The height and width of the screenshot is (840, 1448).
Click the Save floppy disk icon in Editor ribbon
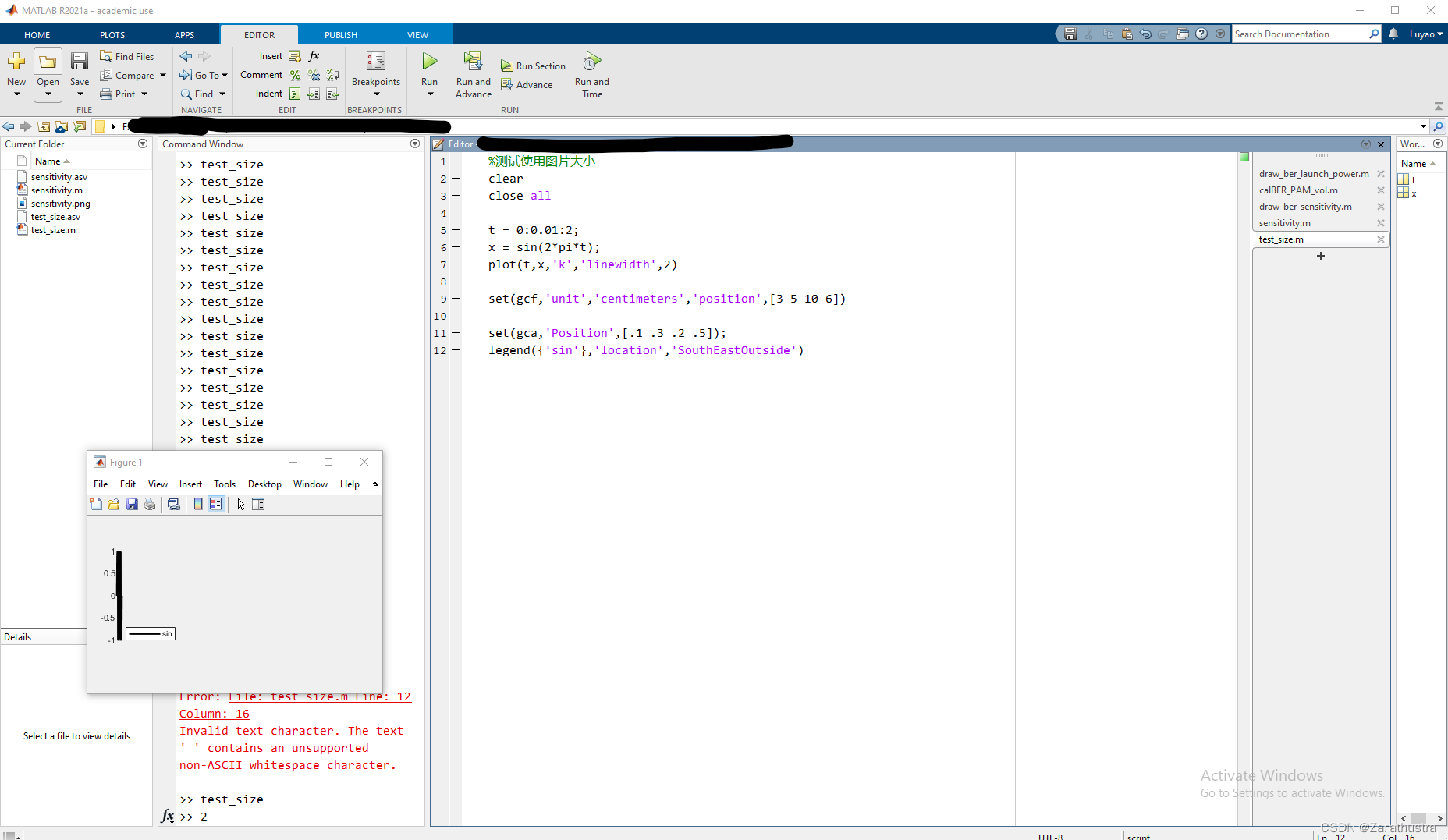coord(80,61)
